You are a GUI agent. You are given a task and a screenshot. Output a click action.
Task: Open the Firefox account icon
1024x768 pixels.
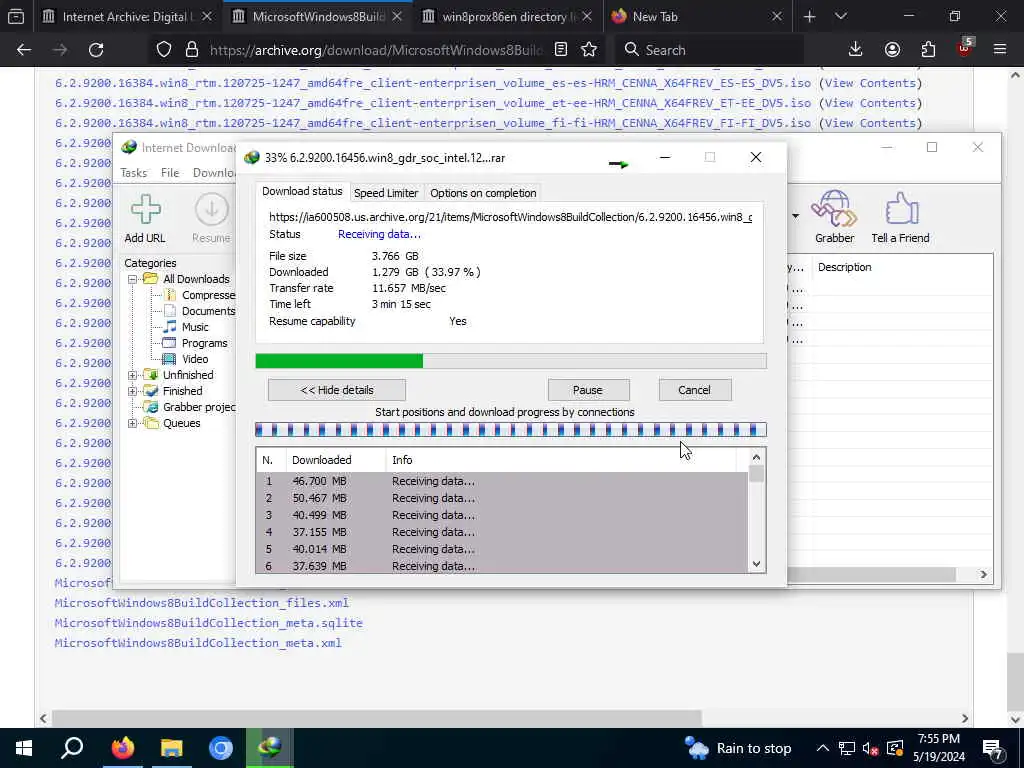coord(892,50)
